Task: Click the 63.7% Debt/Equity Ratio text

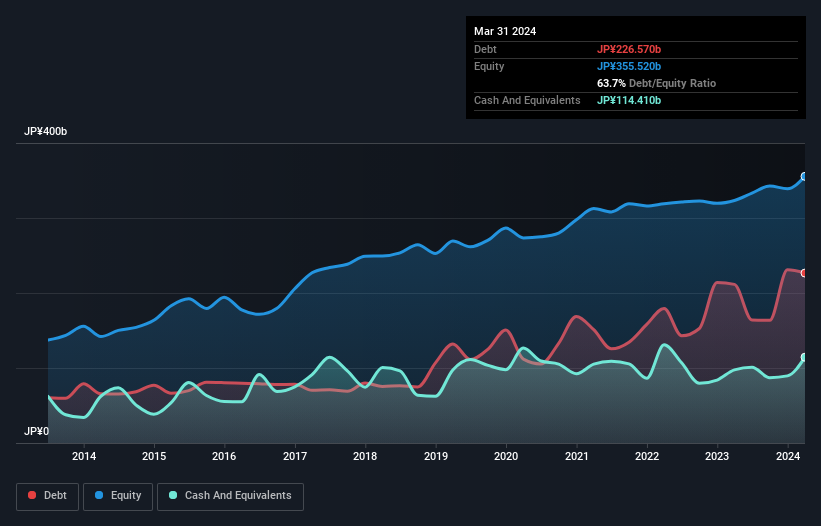Action: coord(656,83)
